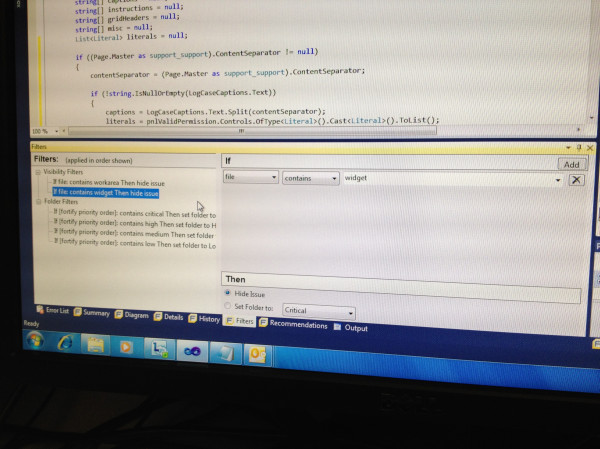Switch to the History tab
The width and height of the screenshot is (600, 449).
click(x=204, y=318)
